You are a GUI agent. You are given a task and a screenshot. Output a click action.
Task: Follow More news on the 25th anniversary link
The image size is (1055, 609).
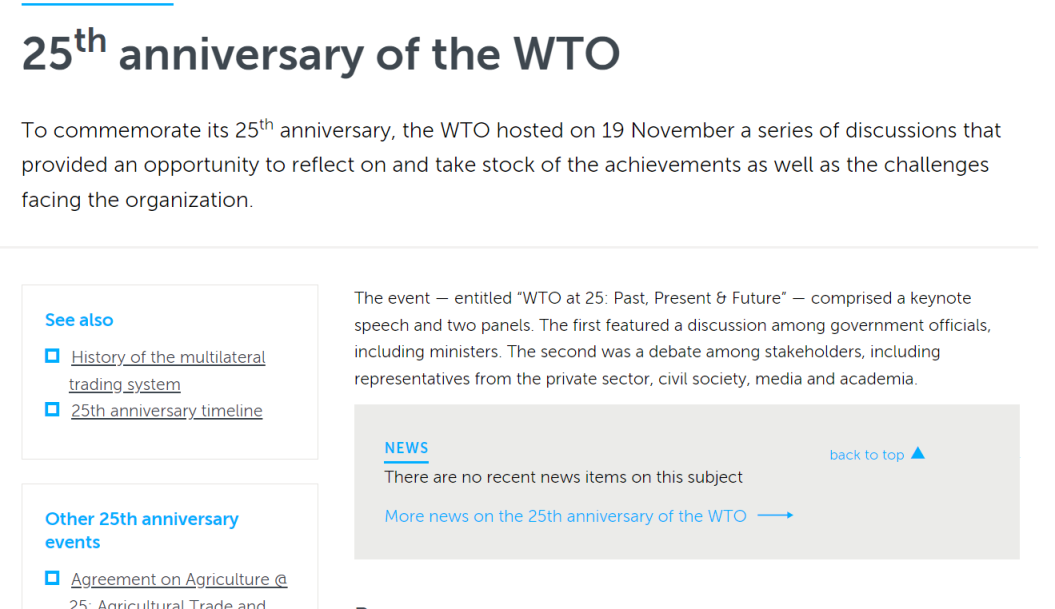(565, 516)
